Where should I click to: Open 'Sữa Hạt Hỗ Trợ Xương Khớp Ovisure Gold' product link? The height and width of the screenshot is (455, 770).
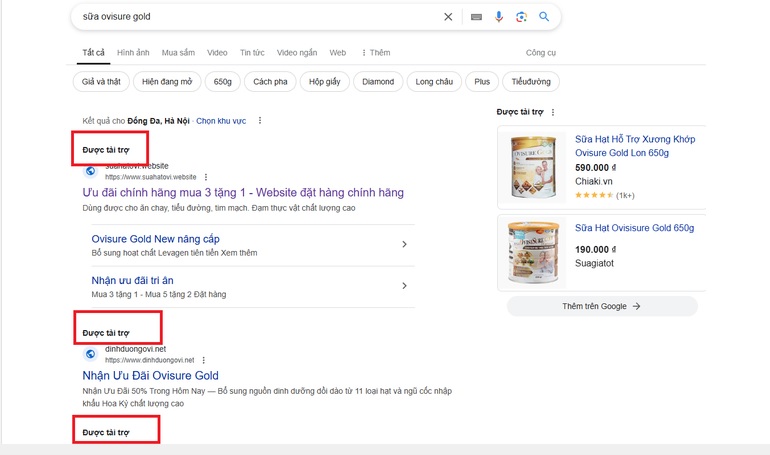[635, 146]
